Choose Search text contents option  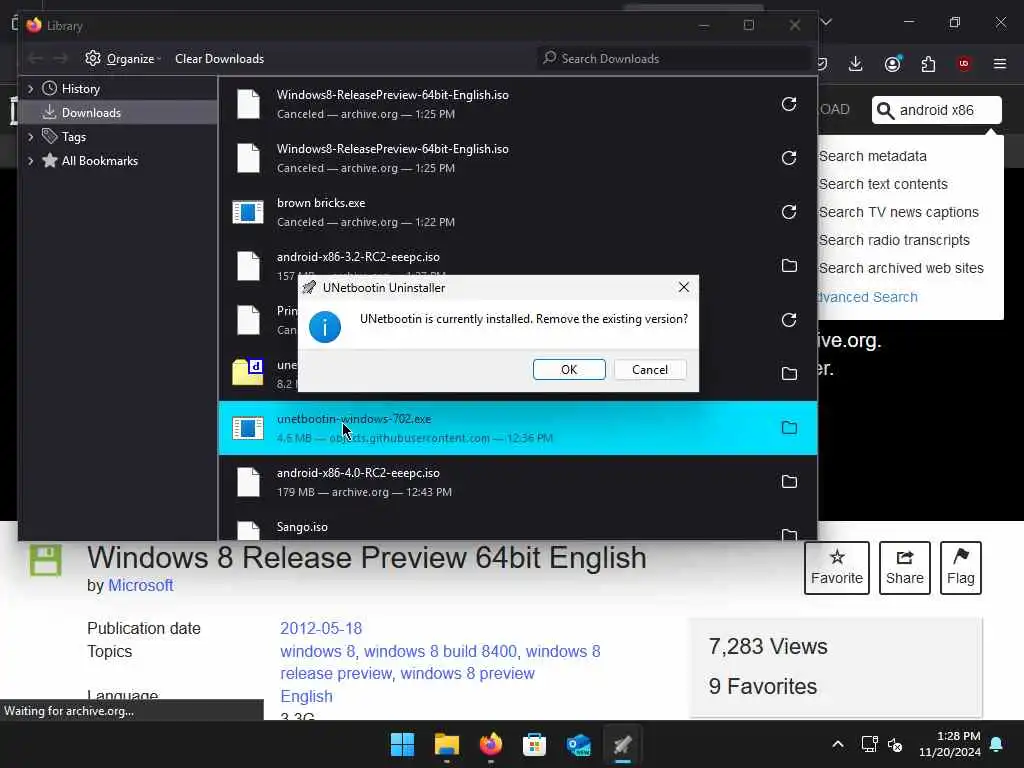(883, 184)
